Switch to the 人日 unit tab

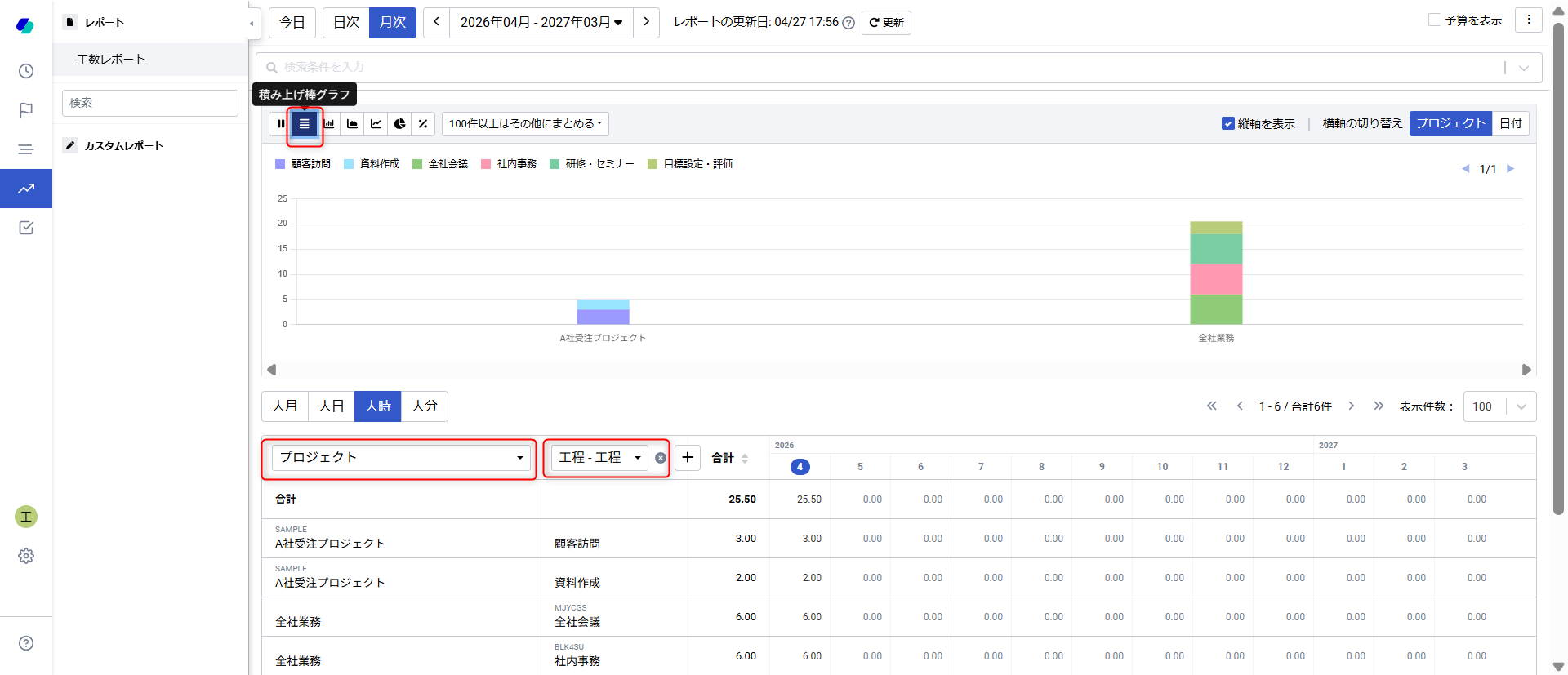click(x=331, y=406)
